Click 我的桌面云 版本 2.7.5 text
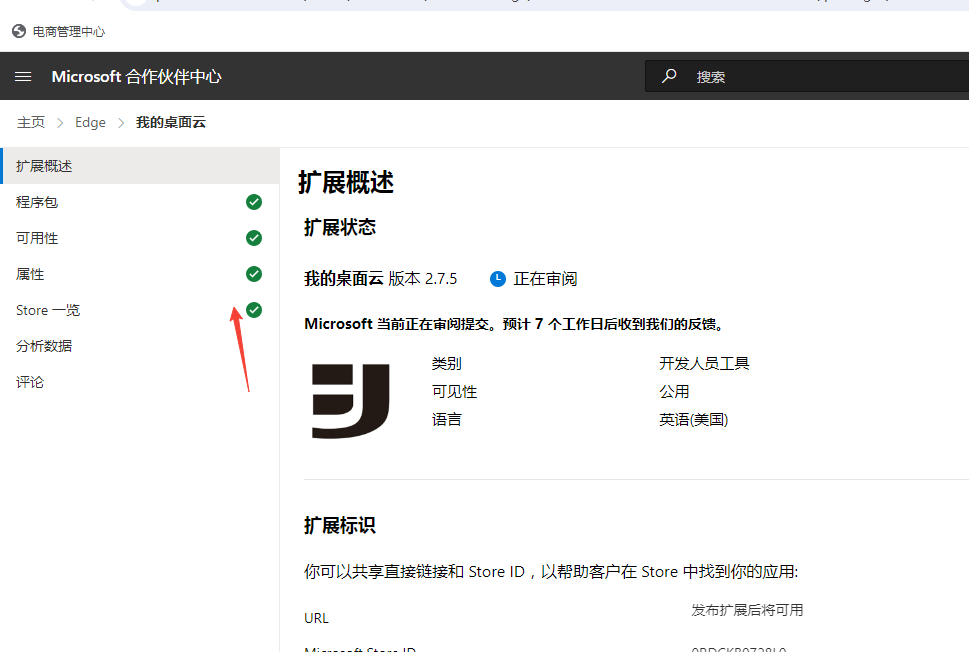Viewport: 969px width, 652px height. (381, 279)
